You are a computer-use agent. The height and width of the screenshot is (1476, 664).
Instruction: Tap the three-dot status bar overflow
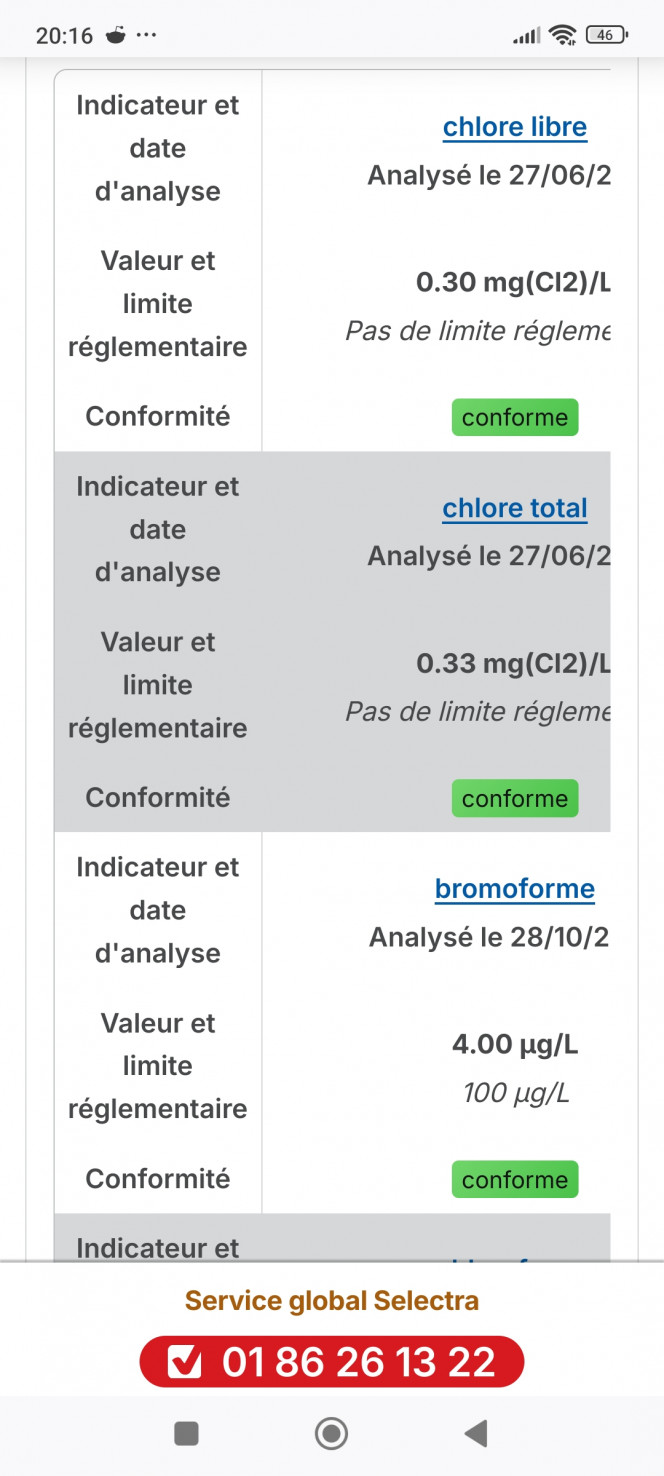[x=146, y=35]
